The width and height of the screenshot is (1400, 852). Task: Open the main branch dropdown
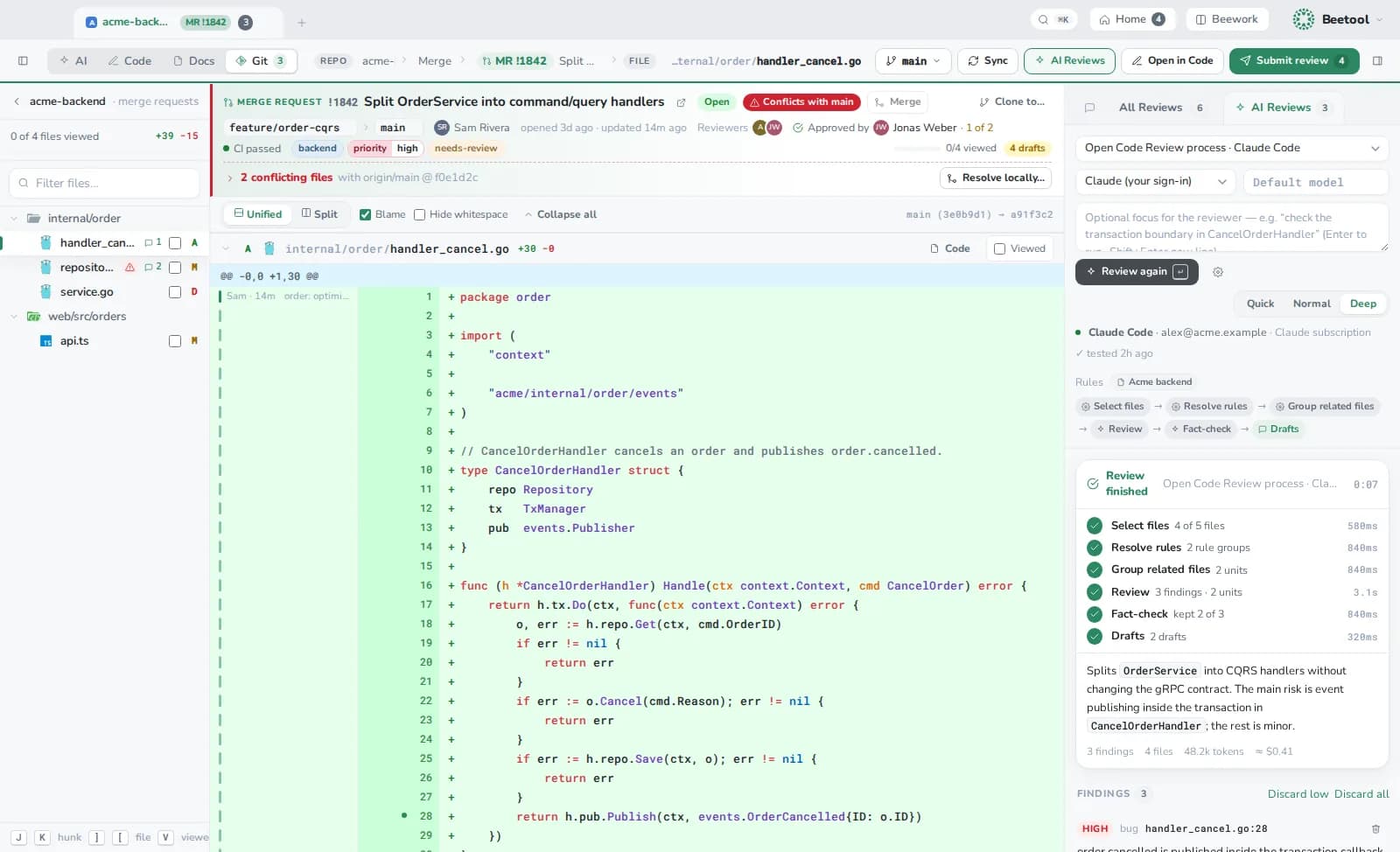coord(913,61)
